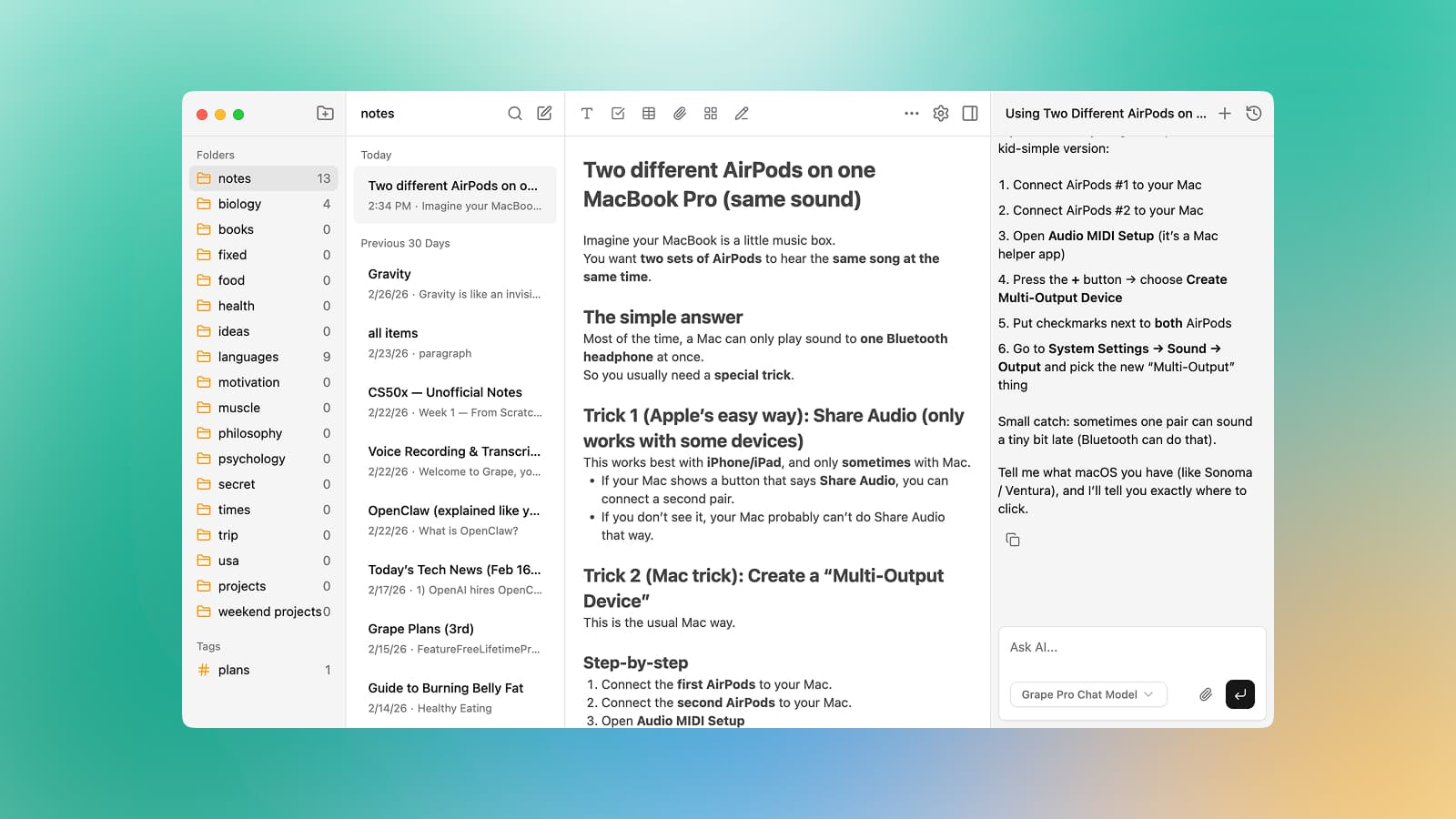Click the Folders section header
The height and width of the screenshot is (819, 1456).
(216, 155)
